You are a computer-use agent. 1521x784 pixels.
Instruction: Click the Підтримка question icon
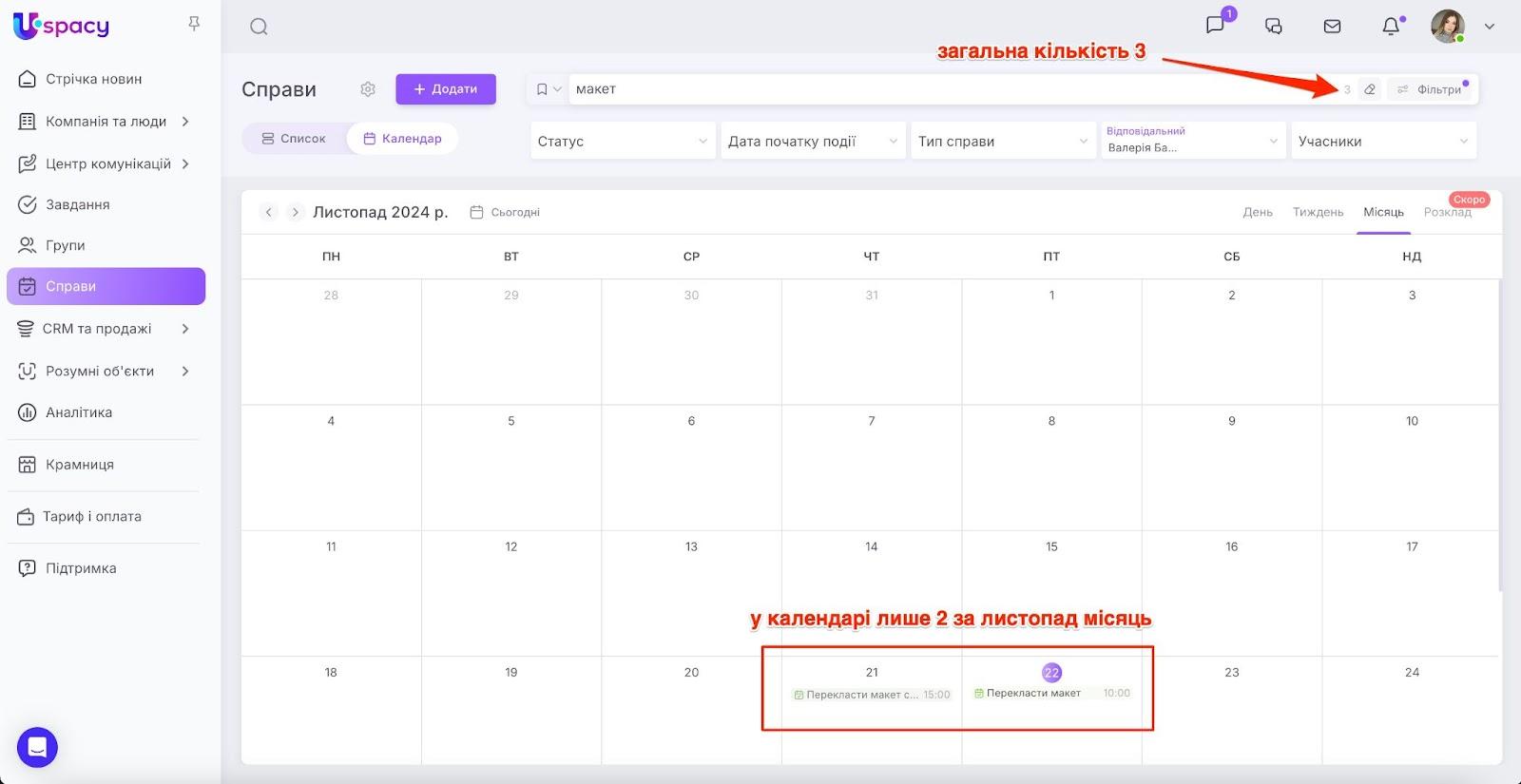tap(28, 568)
